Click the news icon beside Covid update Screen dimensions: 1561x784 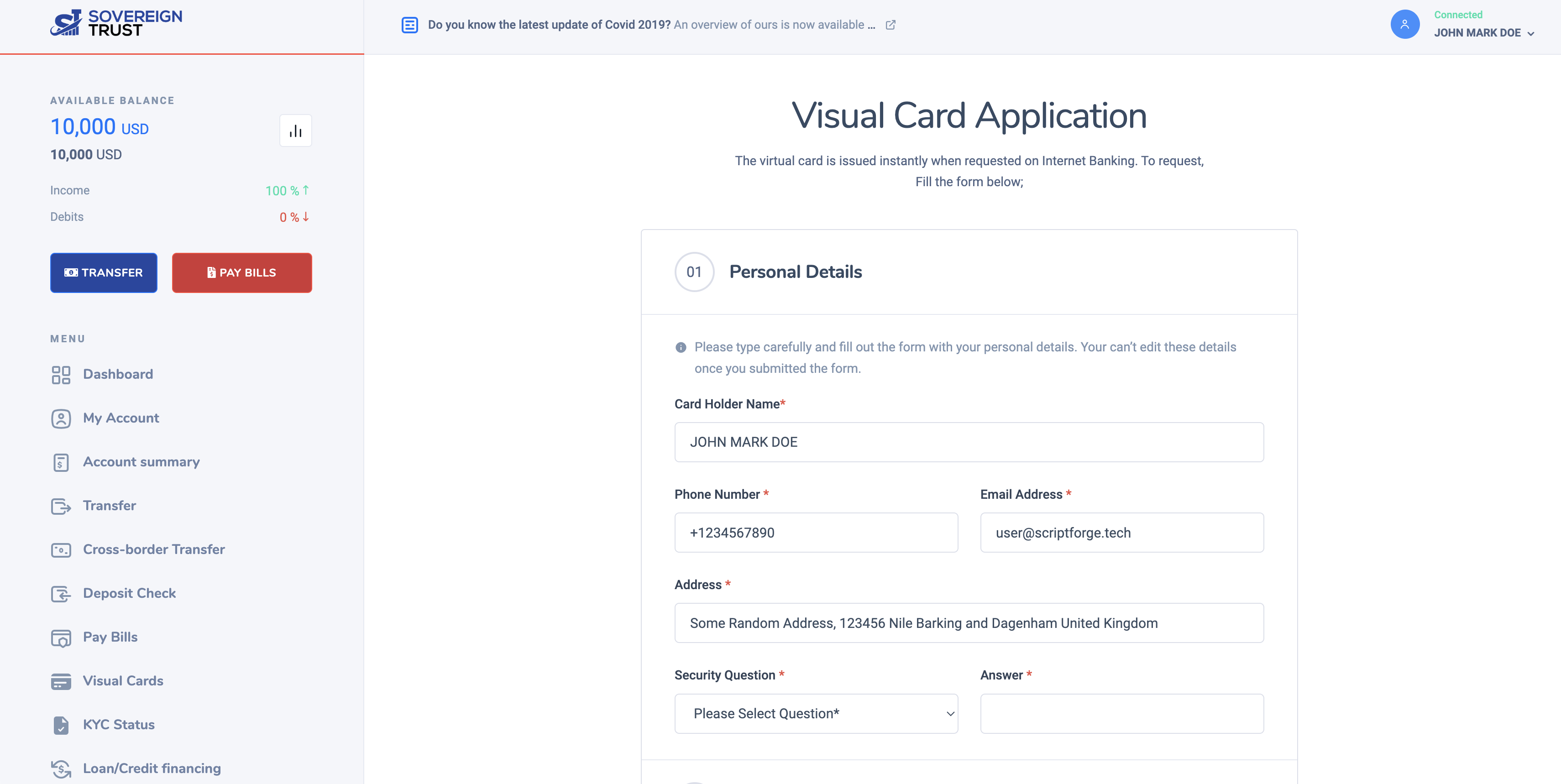coord(409,25)
